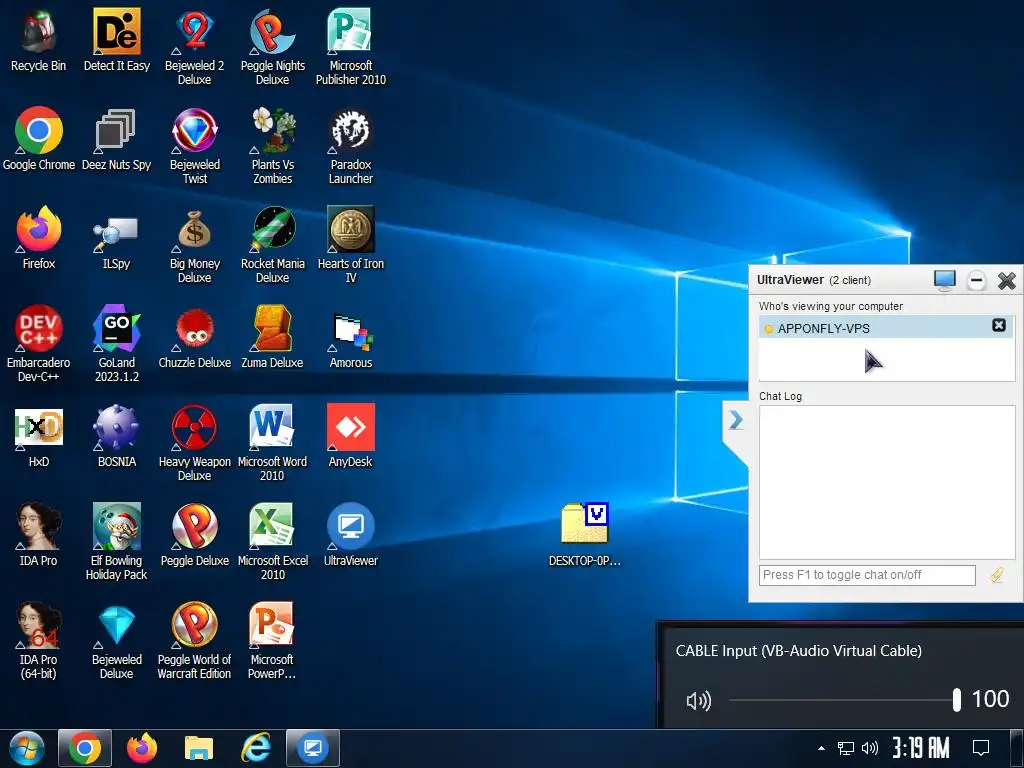This screenshot has height=768, width=1024.
Task: Click the network tray icon
Action: (846, 748)
